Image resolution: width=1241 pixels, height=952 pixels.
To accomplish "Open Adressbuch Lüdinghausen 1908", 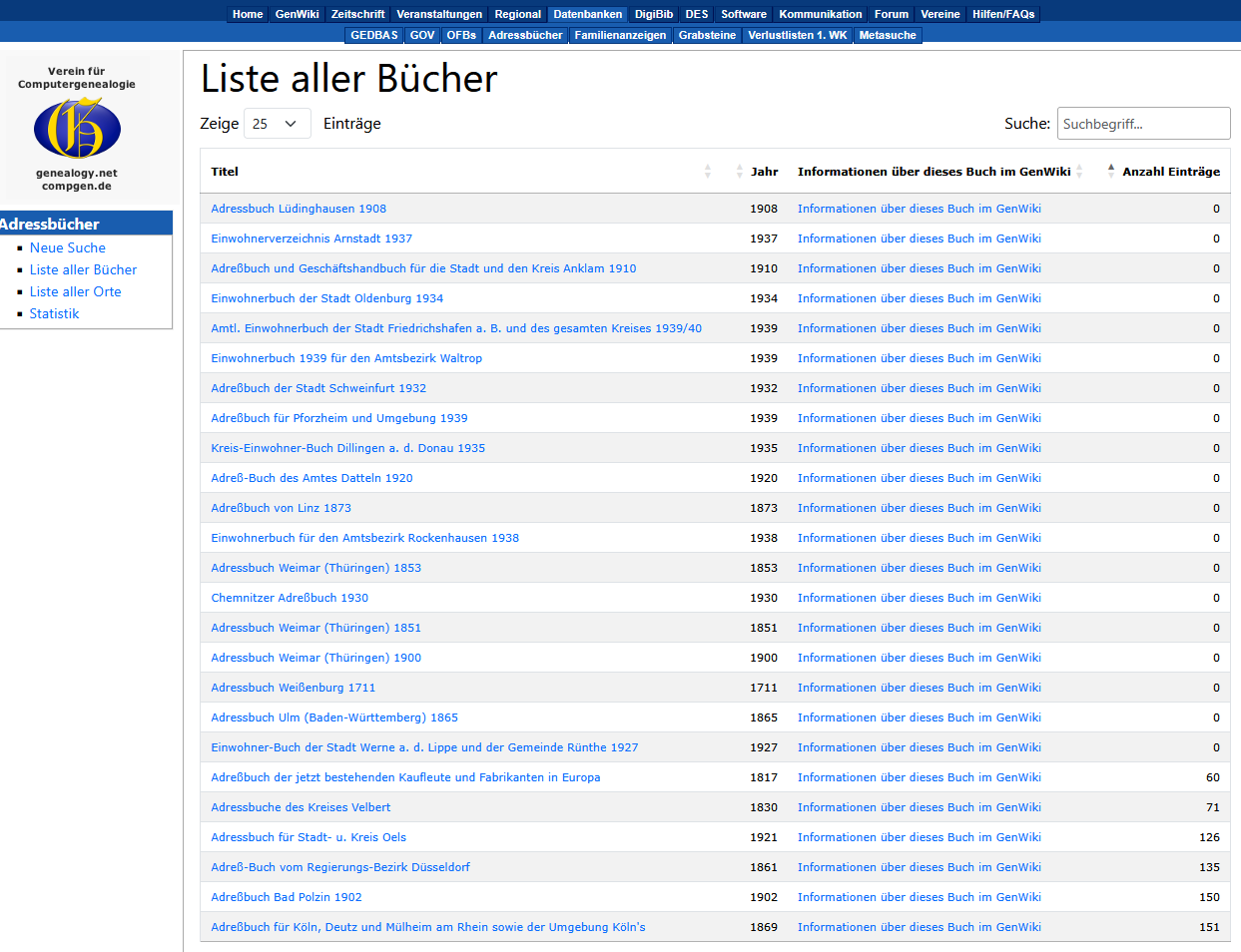I will [299, 209].
